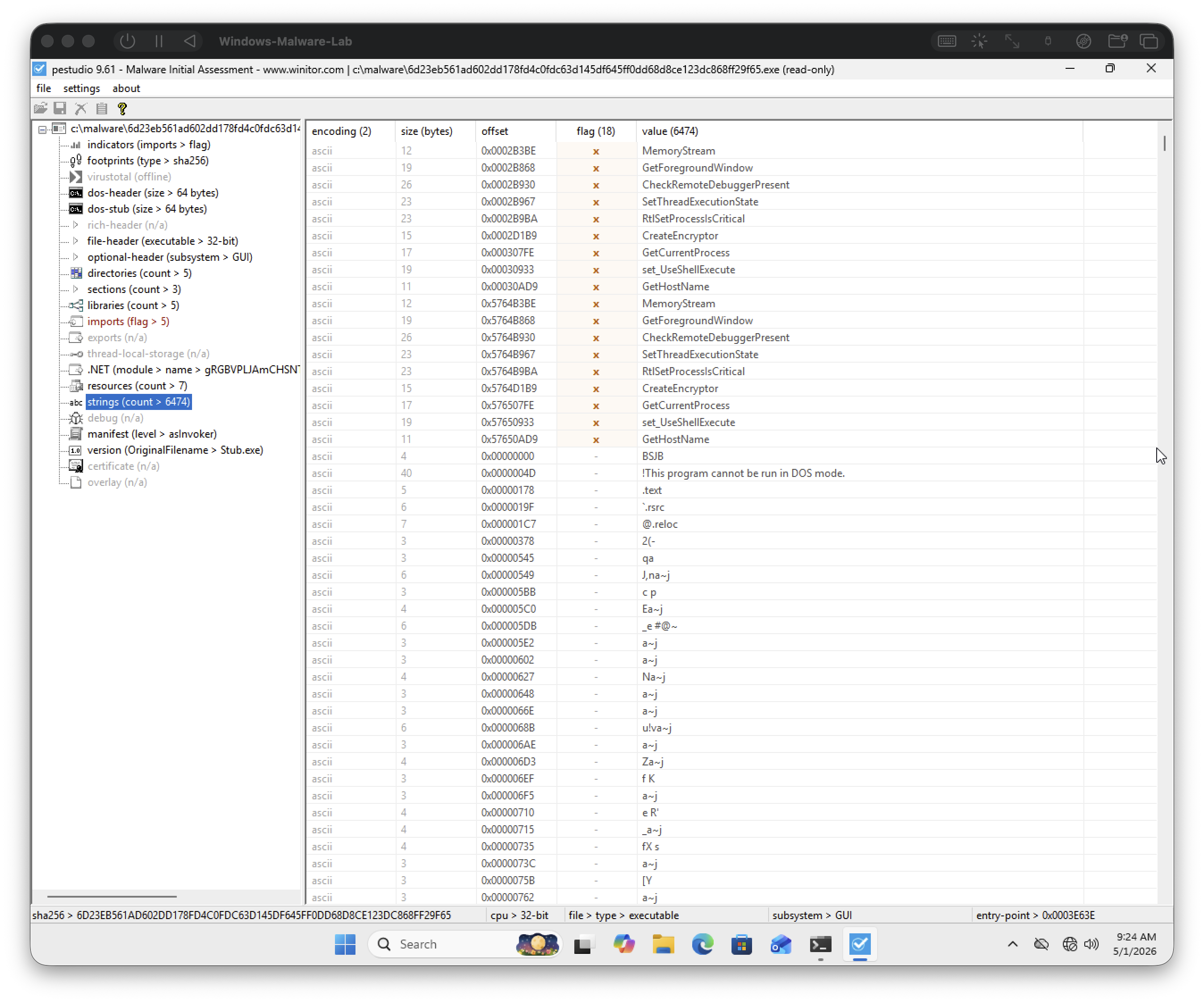Select the DOS mode message string row
The height and width of the screenshot is (1003, 1204).
[x=731, y=473]
